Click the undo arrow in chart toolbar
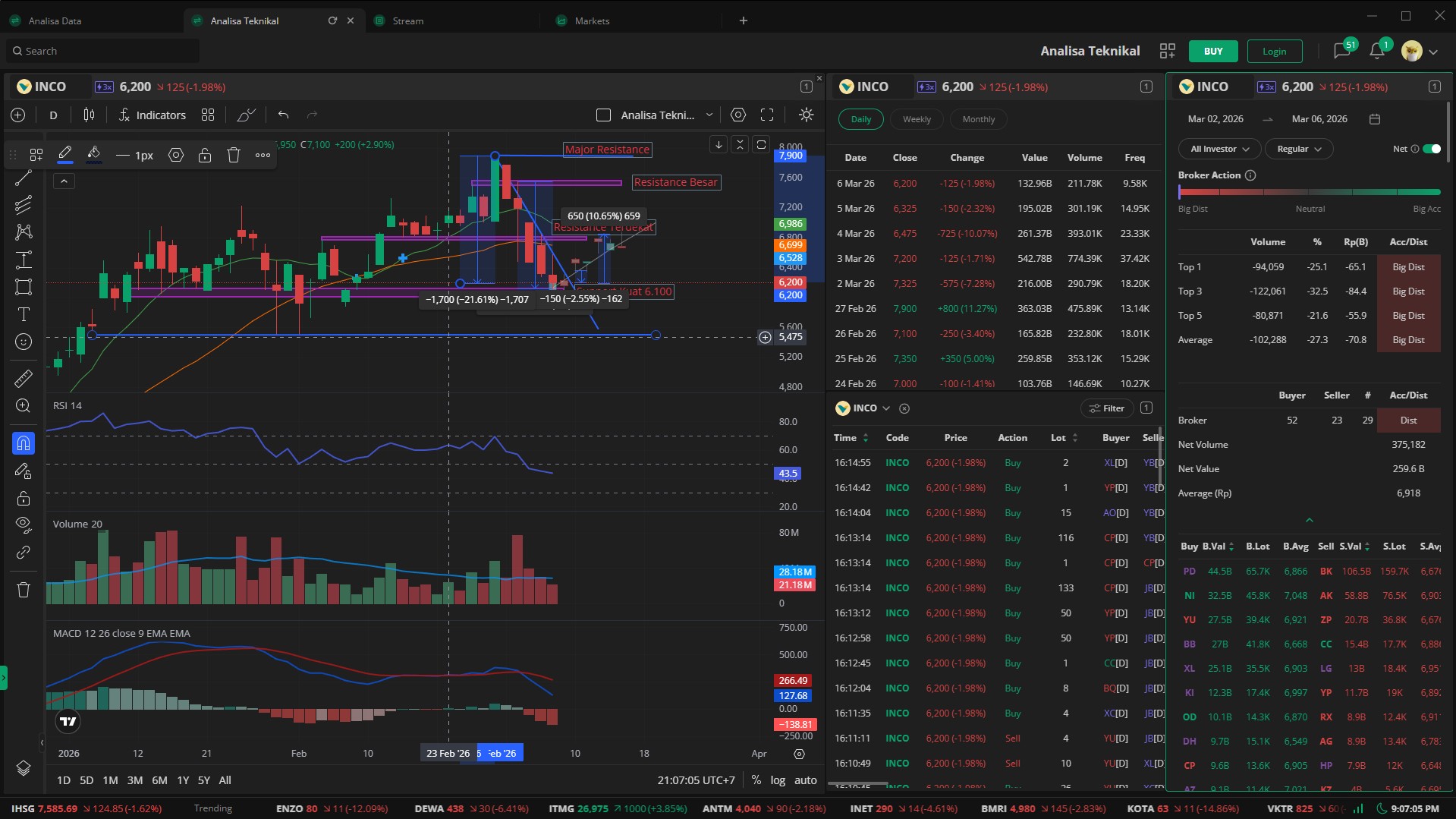1456x819 pixels. (283, 115)
